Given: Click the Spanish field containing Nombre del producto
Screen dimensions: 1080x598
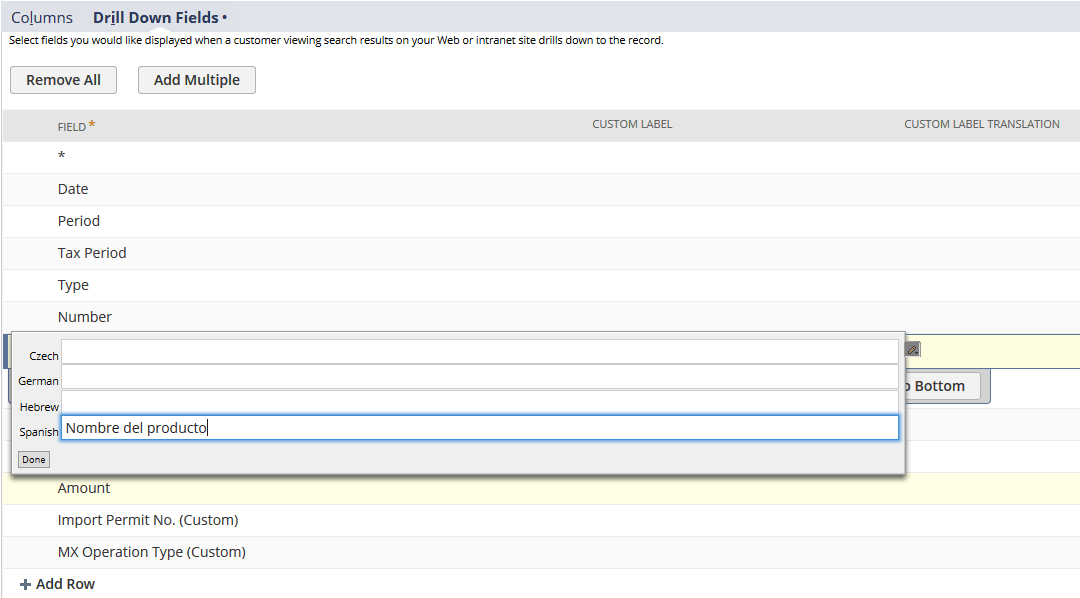Looking at the screenshot, I should [480, 428].
